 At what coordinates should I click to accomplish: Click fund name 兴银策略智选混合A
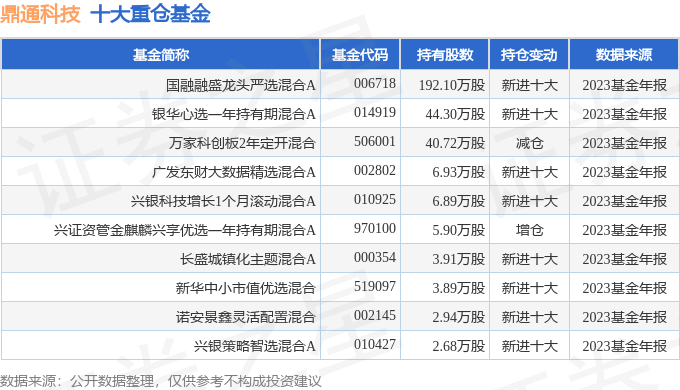coord(255,347)
